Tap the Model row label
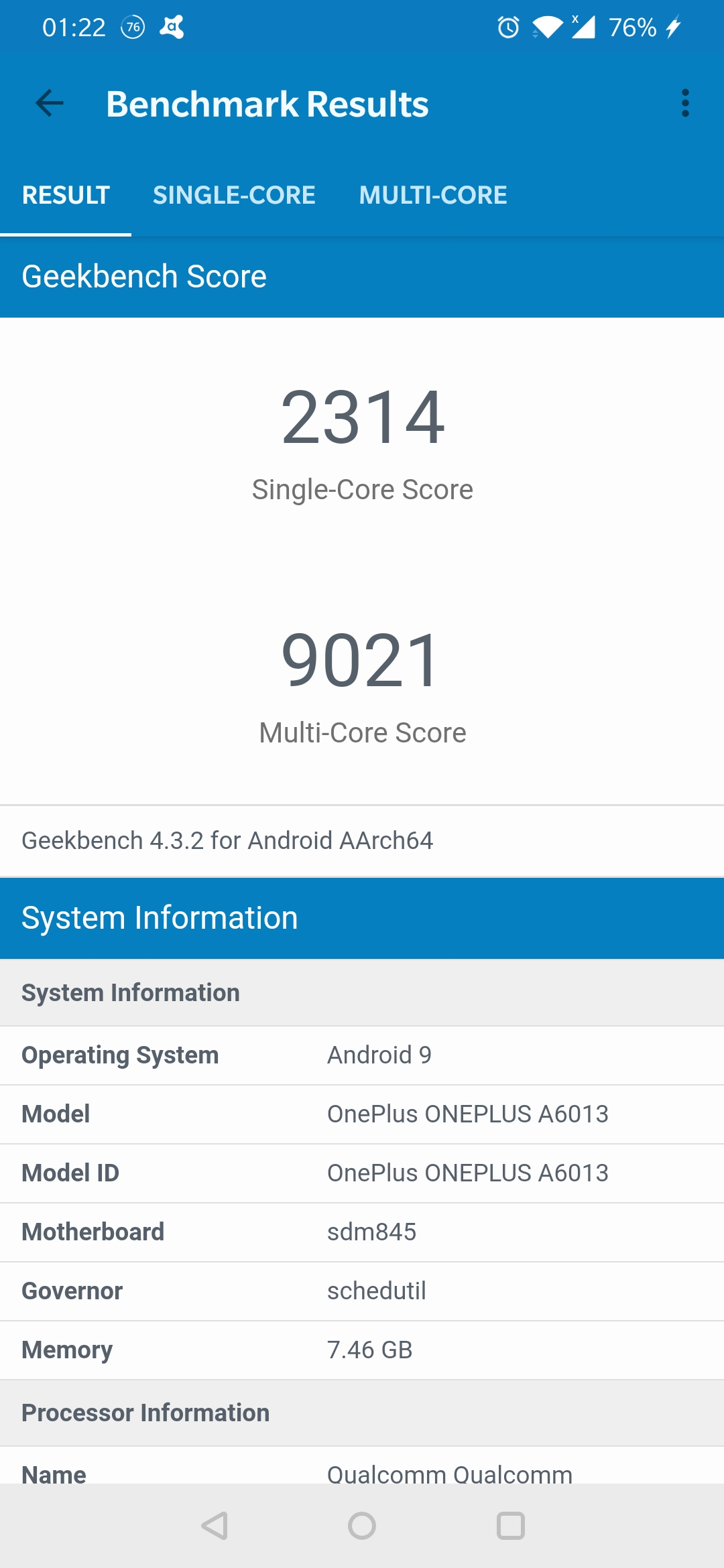The height and width of the screenshot is (1568, 724). coord(56,1114)
